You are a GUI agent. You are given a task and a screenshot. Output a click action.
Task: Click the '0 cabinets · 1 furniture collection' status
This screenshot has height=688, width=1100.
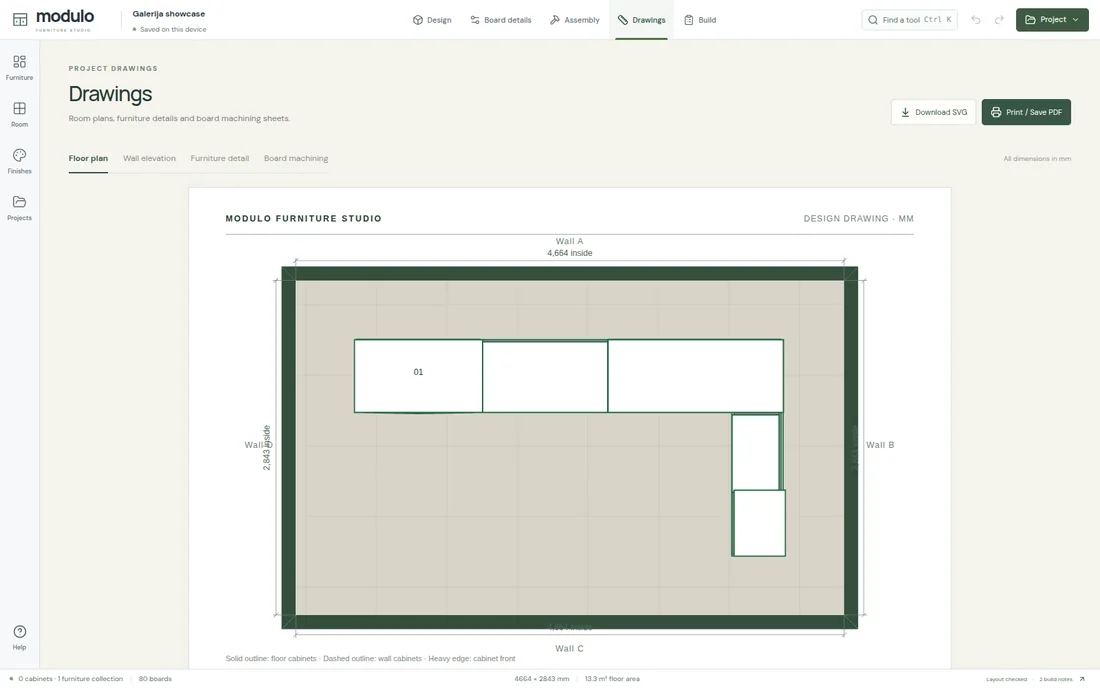pyautogui.click(x=70, y=679)
